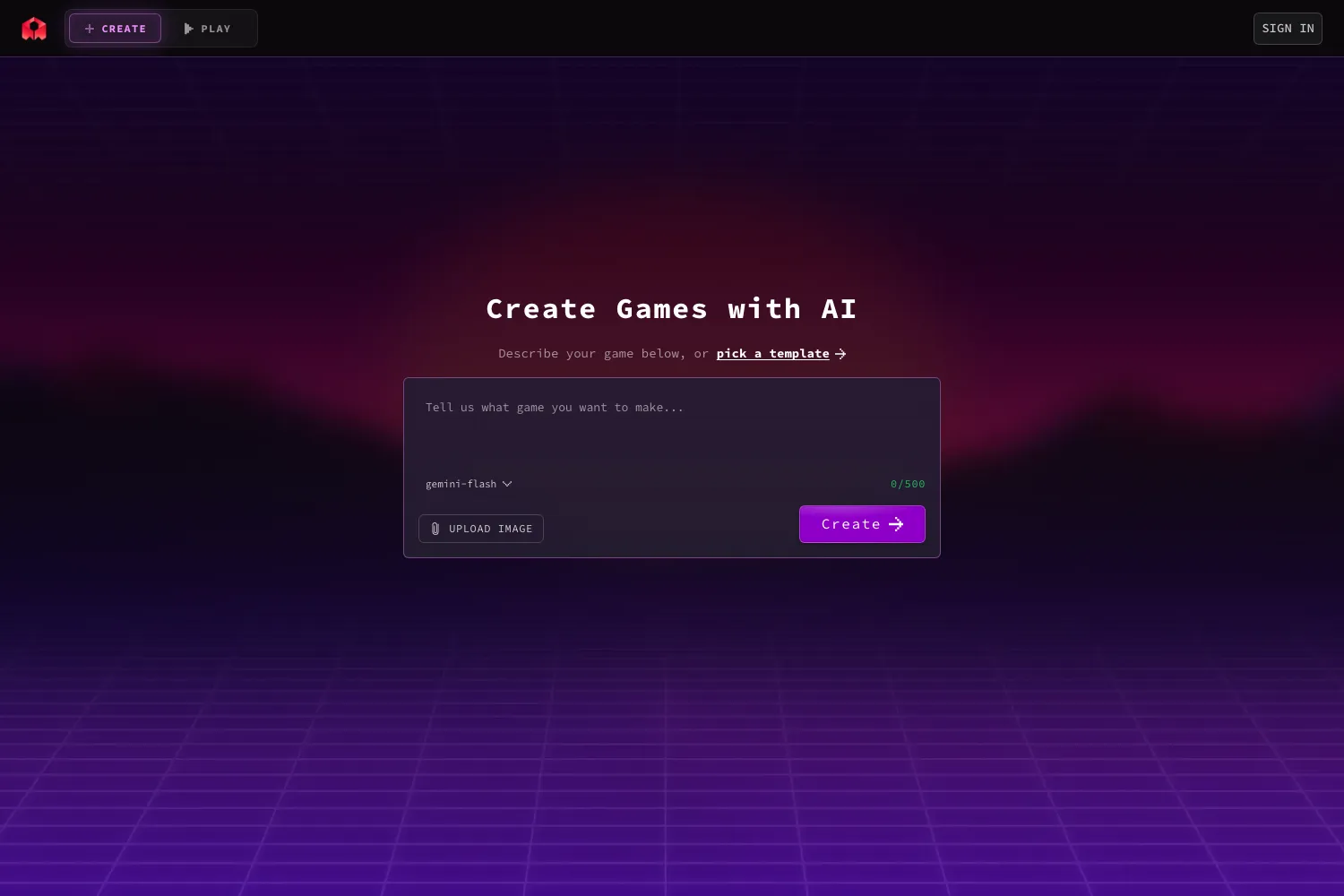Click the arrow icon in the purple Create button
The width and height of the screenshot is (1344, 896).
click(x=896, y=524)
